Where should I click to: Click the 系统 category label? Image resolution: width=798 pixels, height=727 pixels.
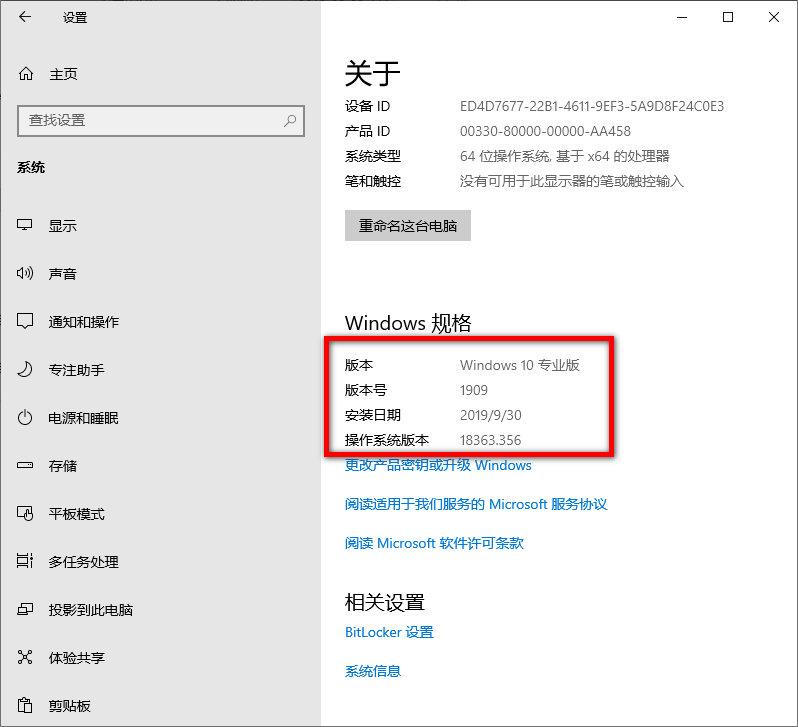[31, 167]
